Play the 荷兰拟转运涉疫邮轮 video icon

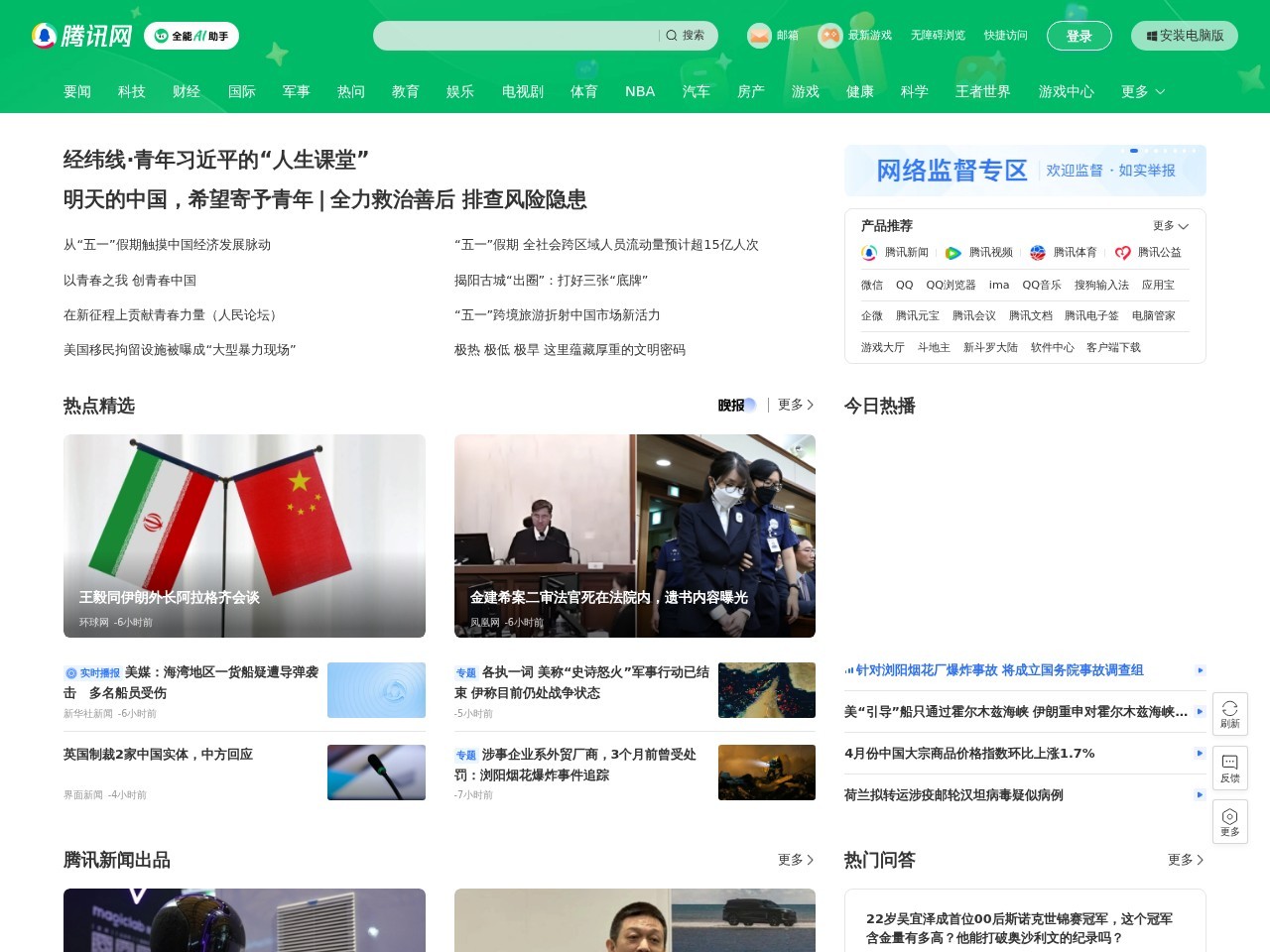click(1201, 795)
